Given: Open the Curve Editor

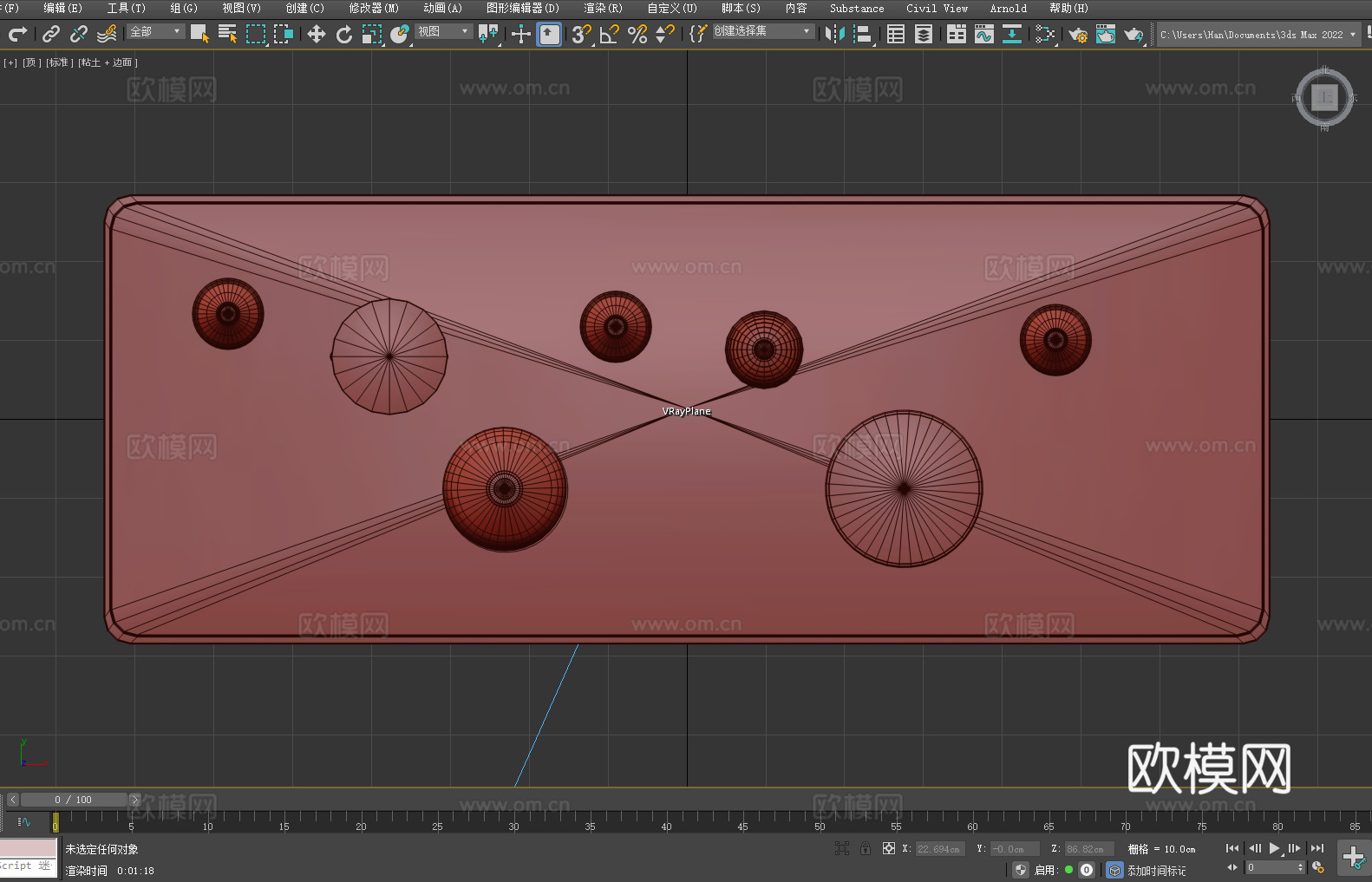Looking at the screenshot, I should (984, 34).
